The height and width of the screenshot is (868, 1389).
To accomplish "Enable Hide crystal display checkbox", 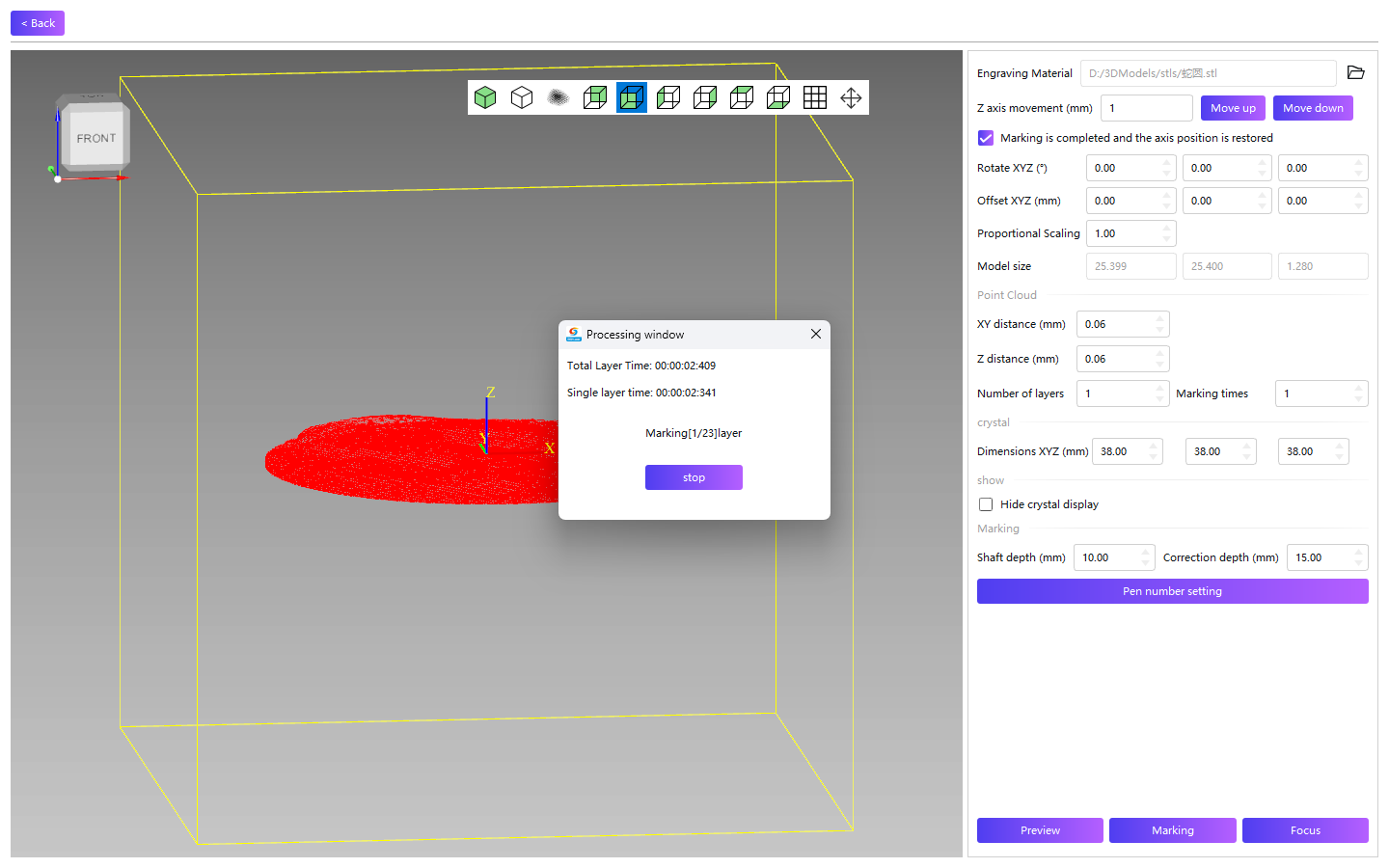I will (986, 504).
